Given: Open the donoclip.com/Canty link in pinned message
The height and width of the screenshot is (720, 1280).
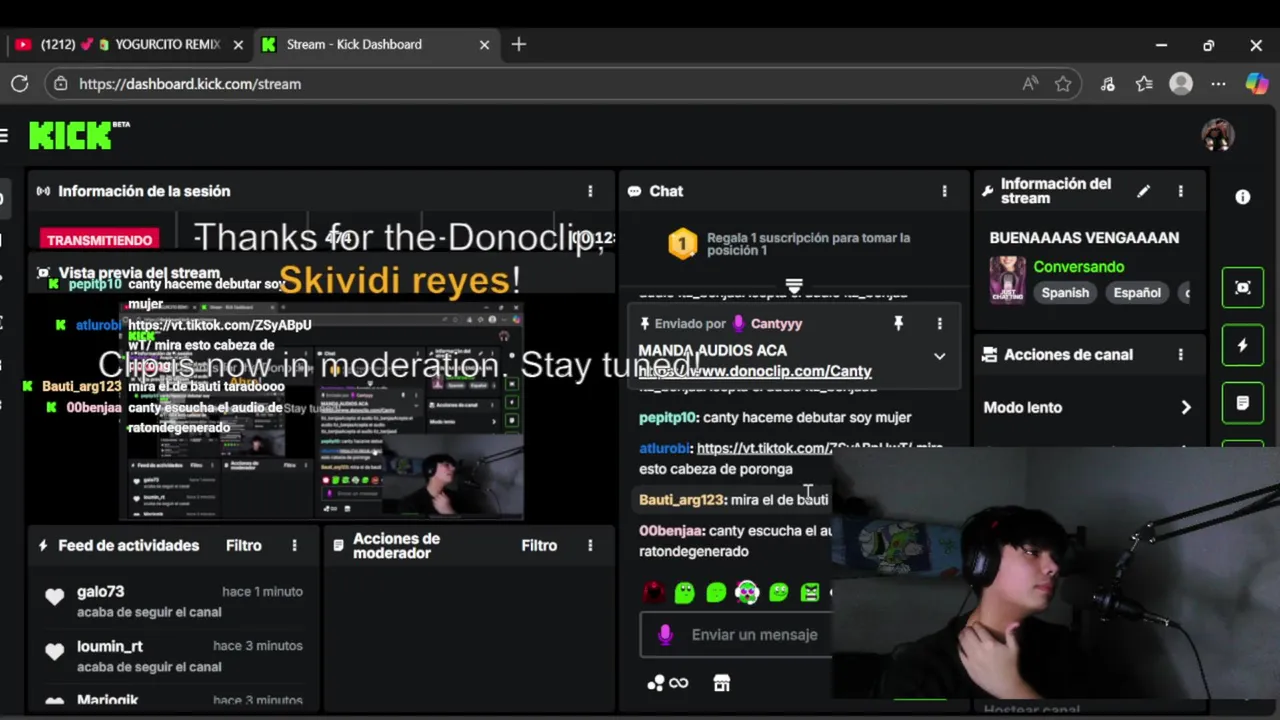Looking at the screenshot, I should 755,371.
